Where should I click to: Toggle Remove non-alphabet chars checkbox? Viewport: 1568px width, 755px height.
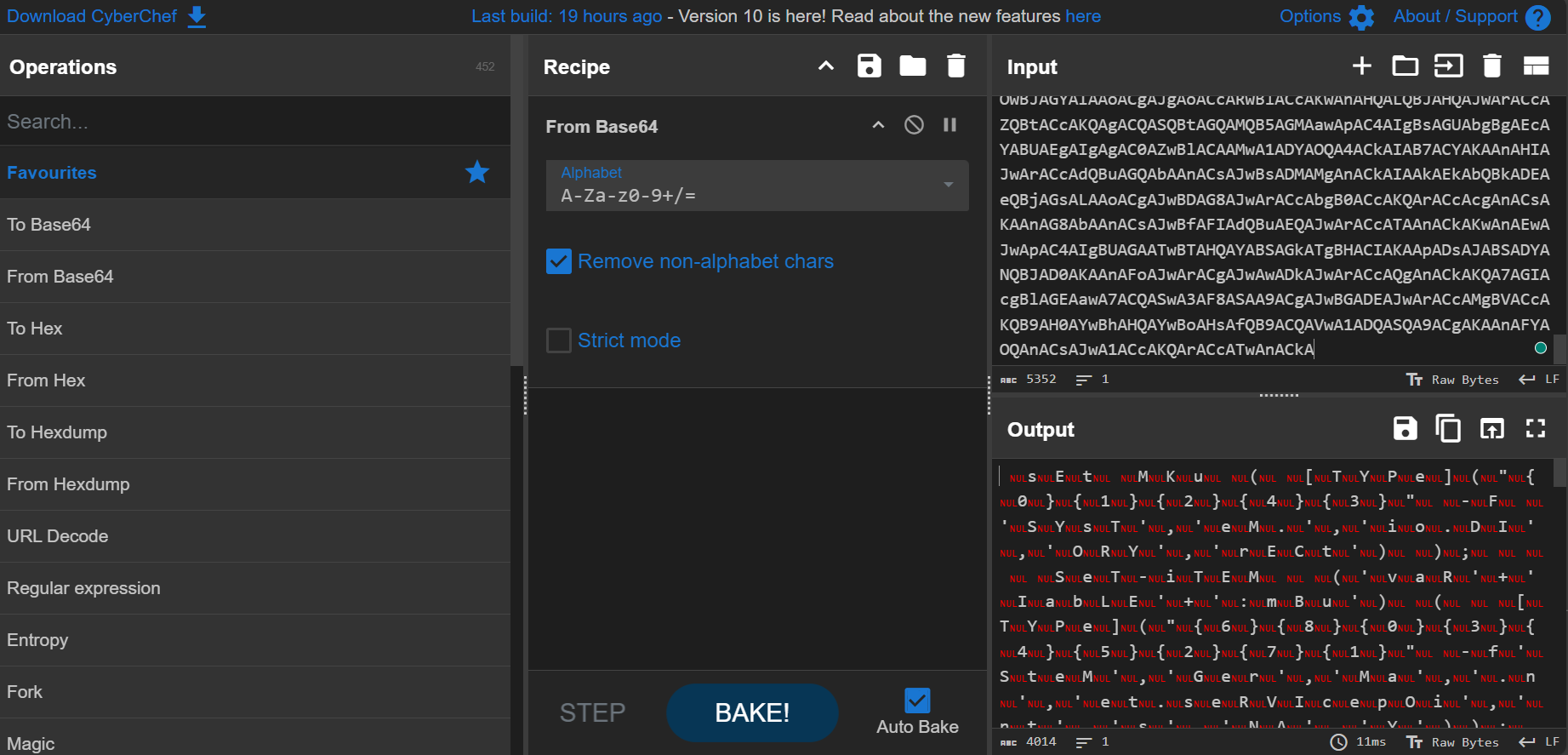point(558,261)
